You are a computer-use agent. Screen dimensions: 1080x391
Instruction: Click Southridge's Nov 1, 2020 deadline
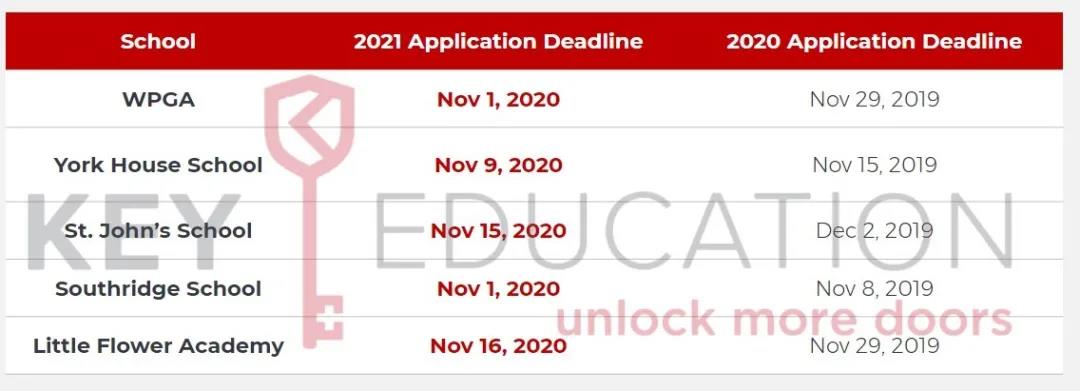(499, 288)
